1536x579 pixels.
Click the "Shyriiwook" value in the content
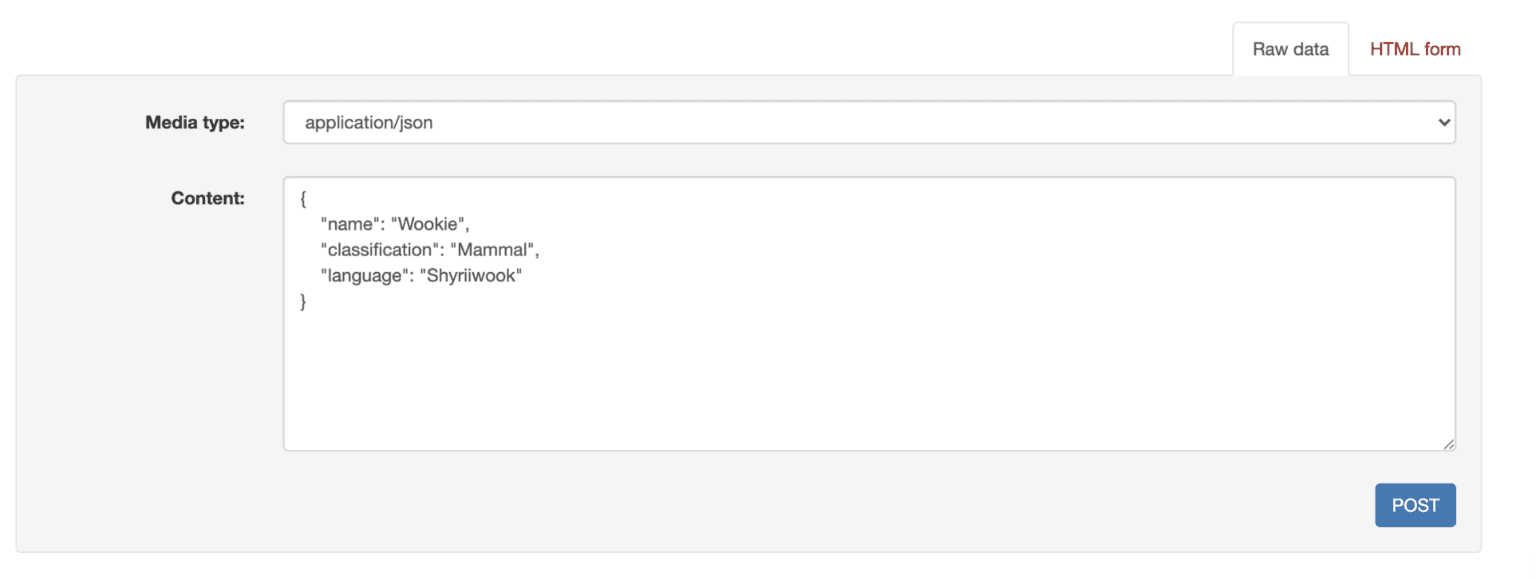tap(471, 276)
